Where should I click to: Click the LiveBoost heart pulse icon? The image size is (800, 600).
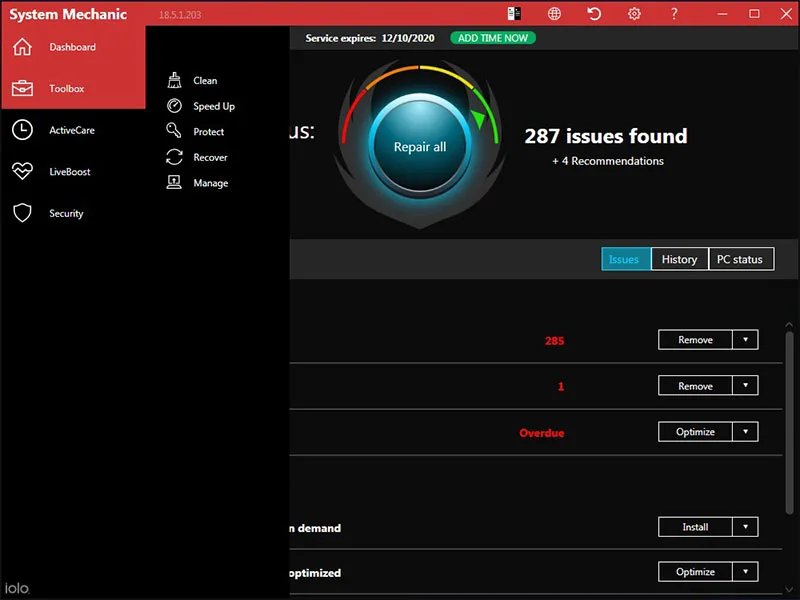22,171
